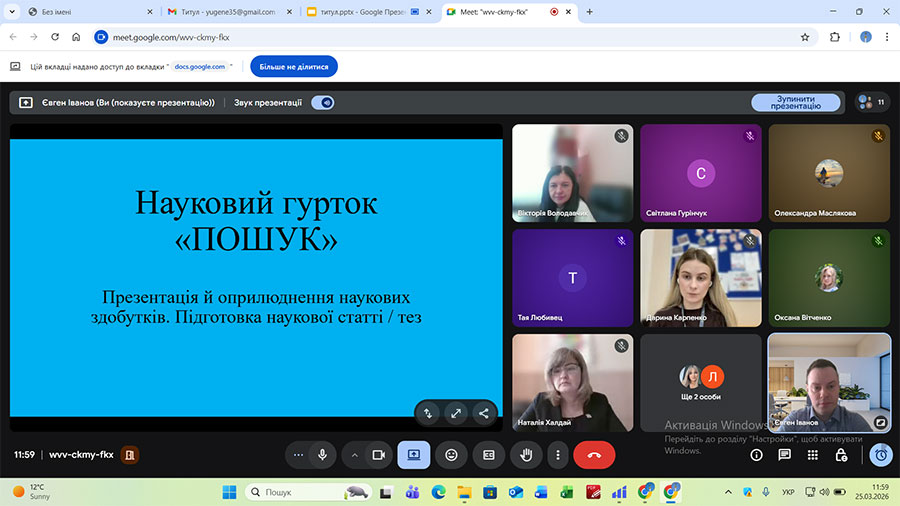Viewport: 900px width, 506px height.
Task: Click the red Leave call button
Action: [594, 455]
